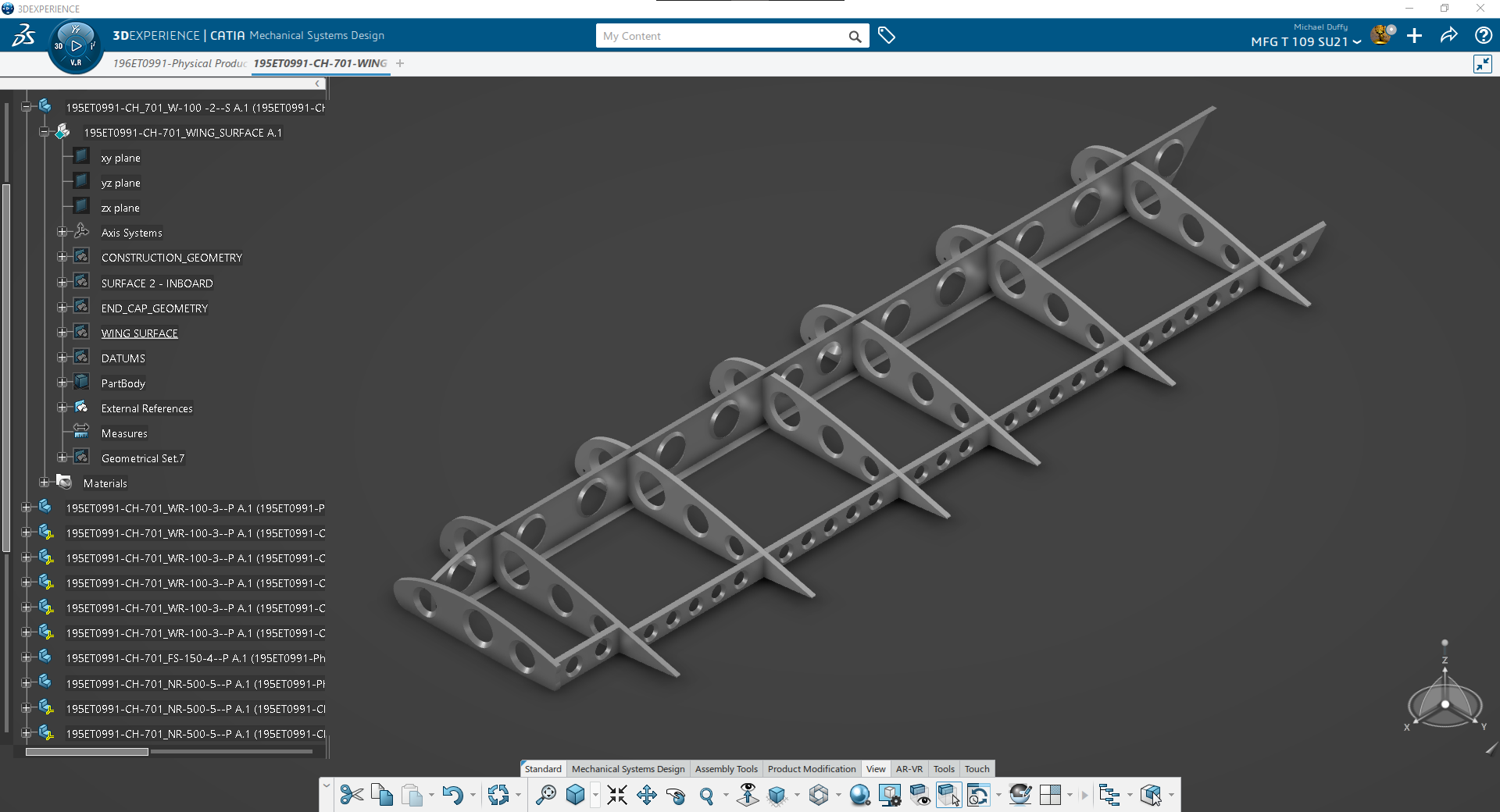This screenshot has width=1500, height=812.
Task: Add a new tab with plus button
Action: (400, 63)
